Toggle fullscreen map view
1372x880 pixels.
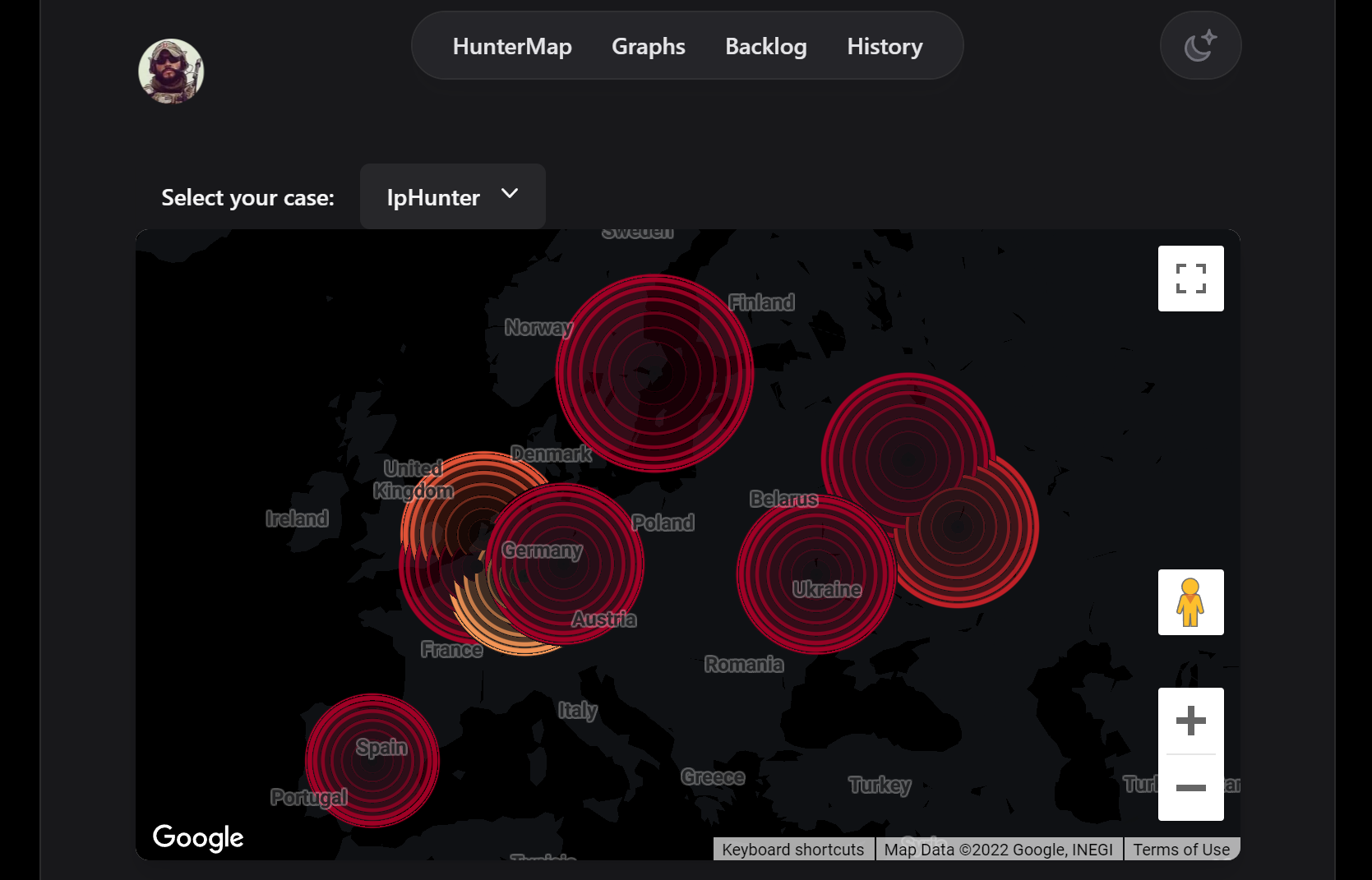[1190, 279]
